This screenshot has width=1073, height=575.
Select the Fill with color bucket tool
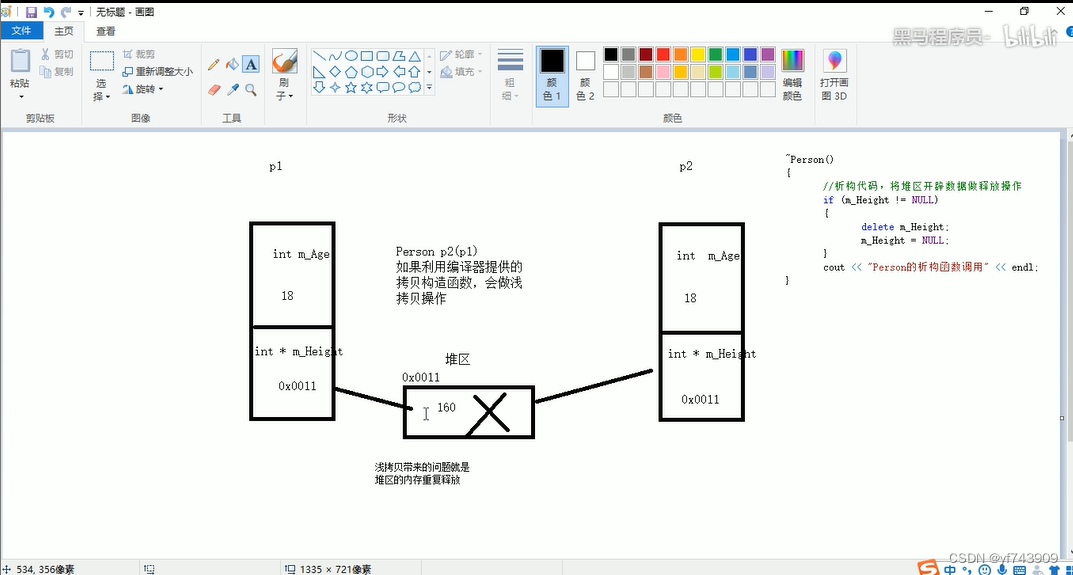pos(232,64)
